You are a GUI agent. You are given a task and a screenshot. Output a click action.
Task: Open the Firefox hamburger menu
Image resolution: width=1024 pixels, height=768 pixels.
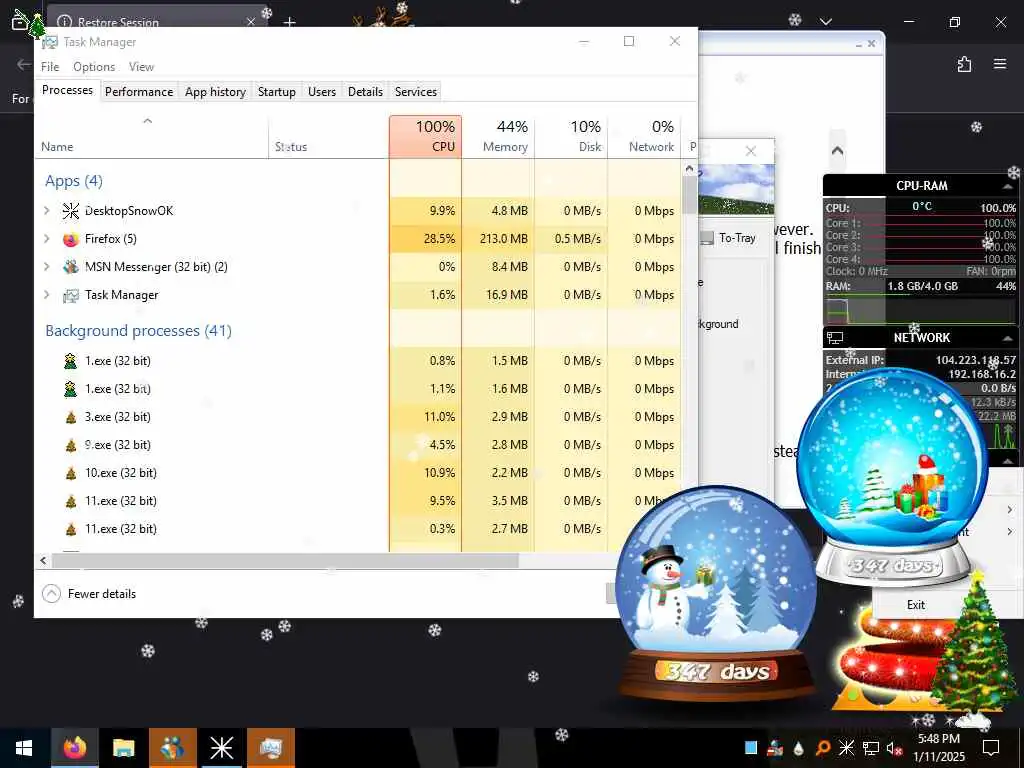point(1000,64)
